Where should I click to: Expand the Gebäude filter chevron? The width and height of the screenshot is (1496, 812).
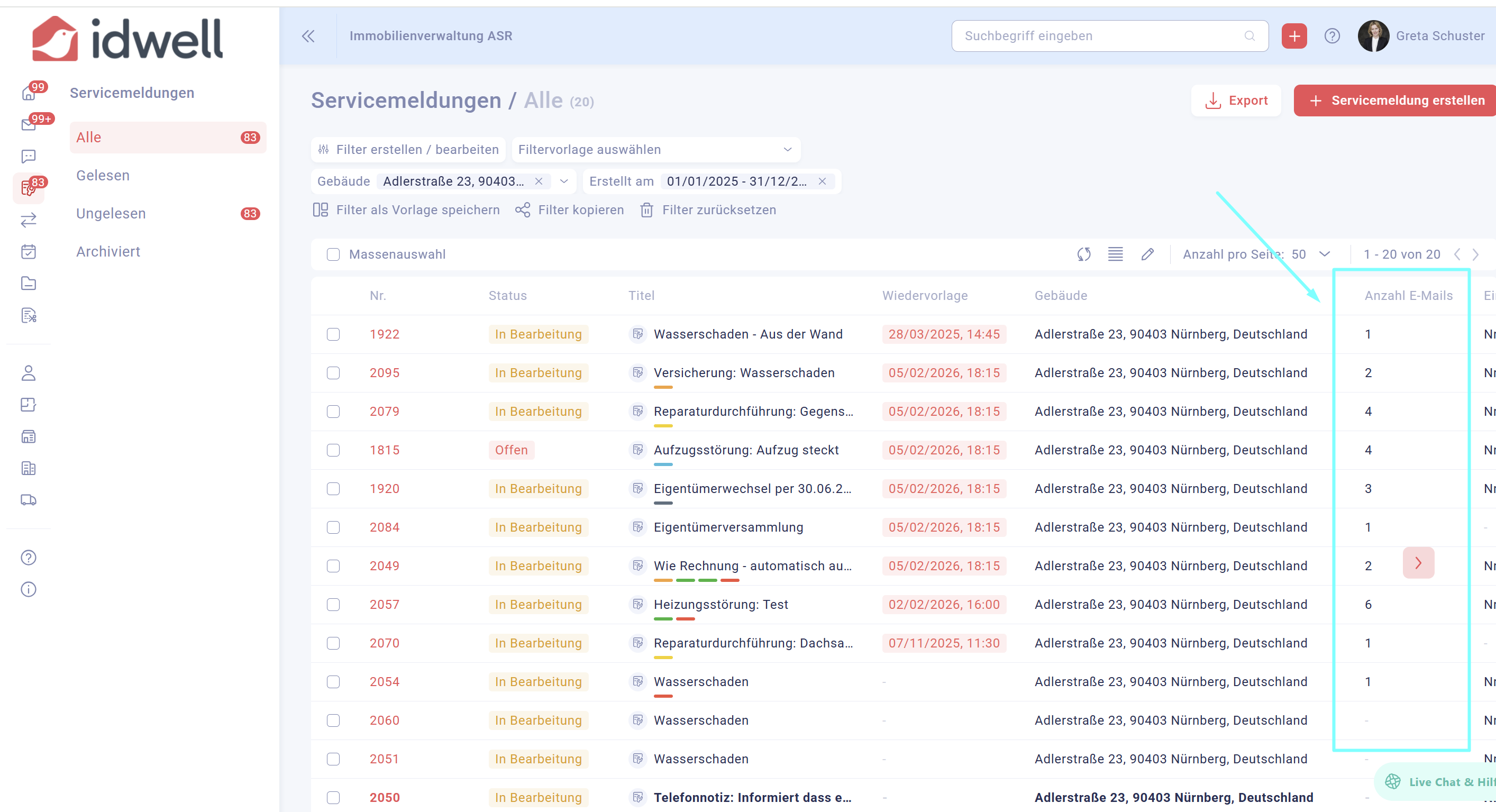pos(564,181)
